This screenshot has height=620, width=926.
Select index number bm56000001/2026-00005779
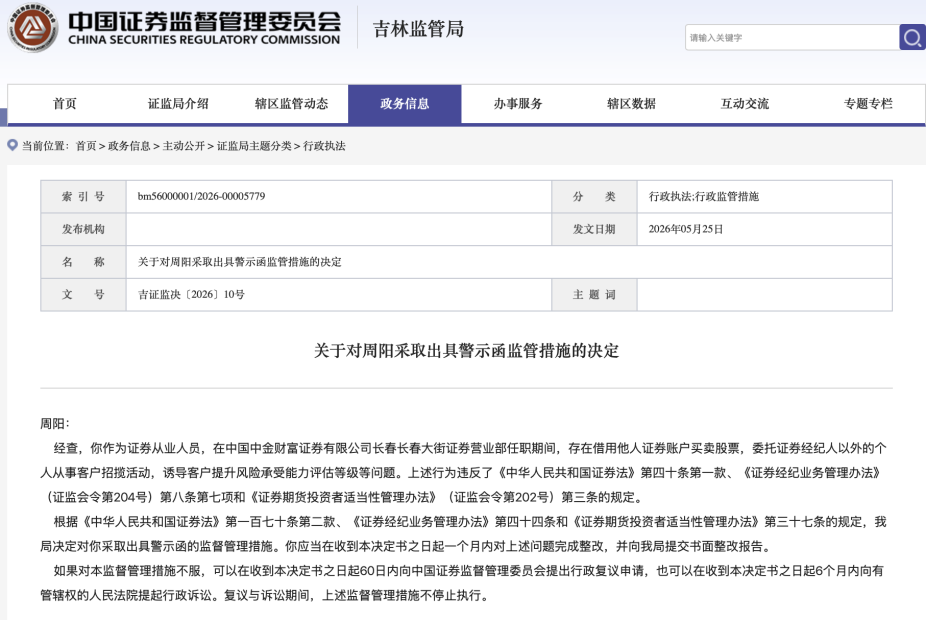[201, 196]
